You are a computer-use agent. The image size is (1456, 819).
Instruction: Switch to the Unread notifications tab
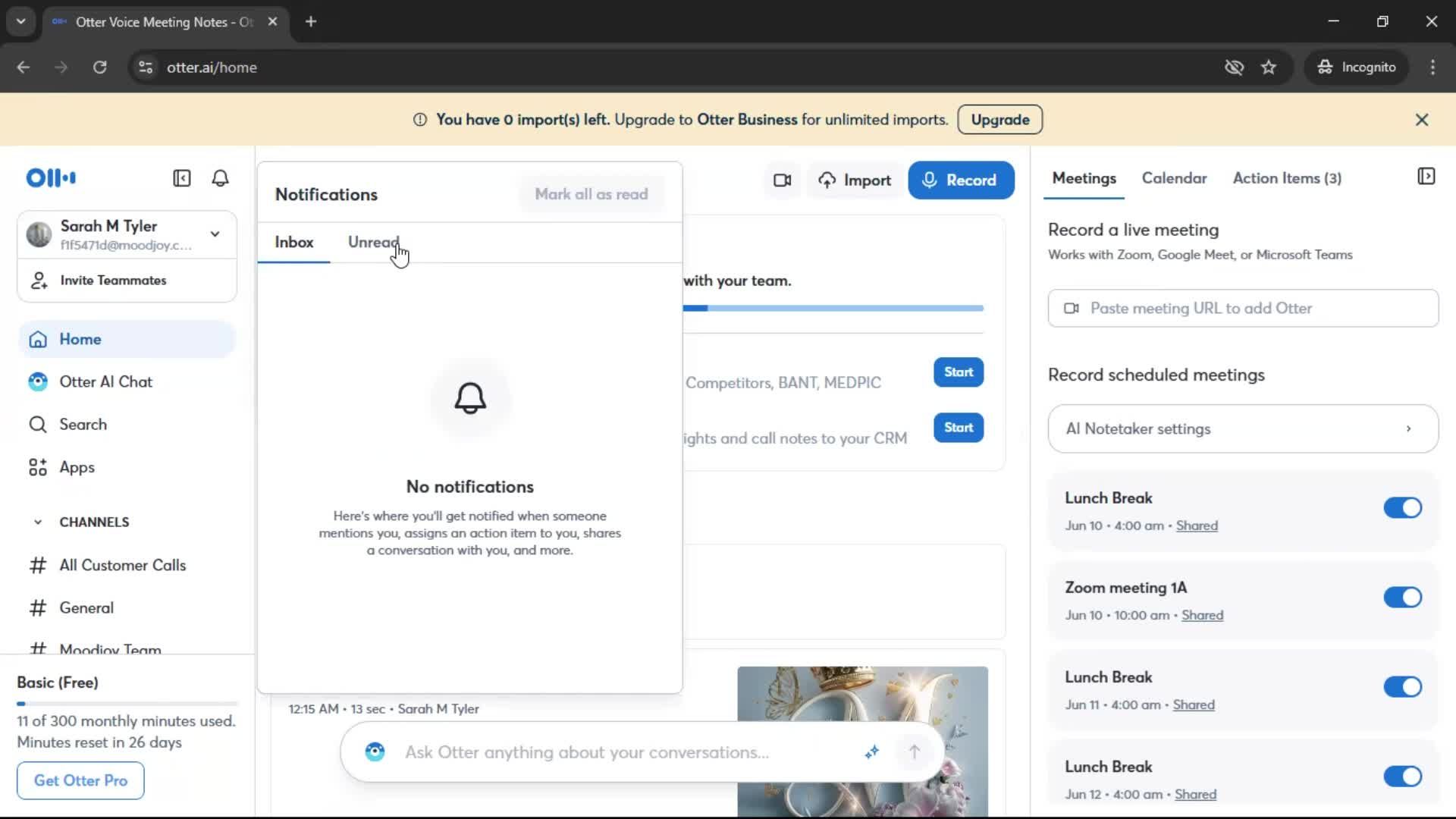(373, 242)
